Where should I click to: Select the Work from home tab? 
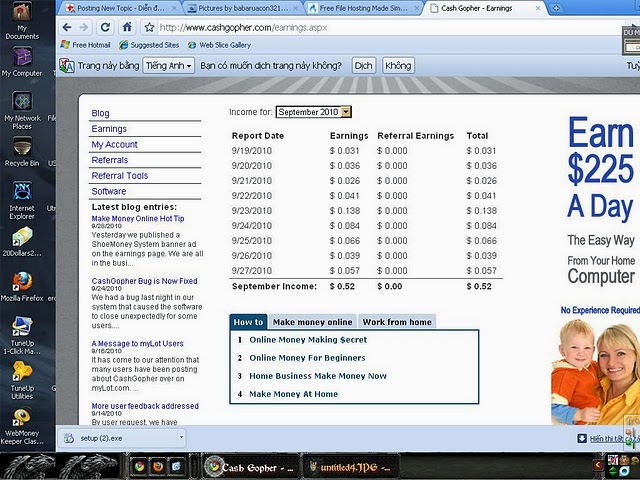(x=397, y=322)
